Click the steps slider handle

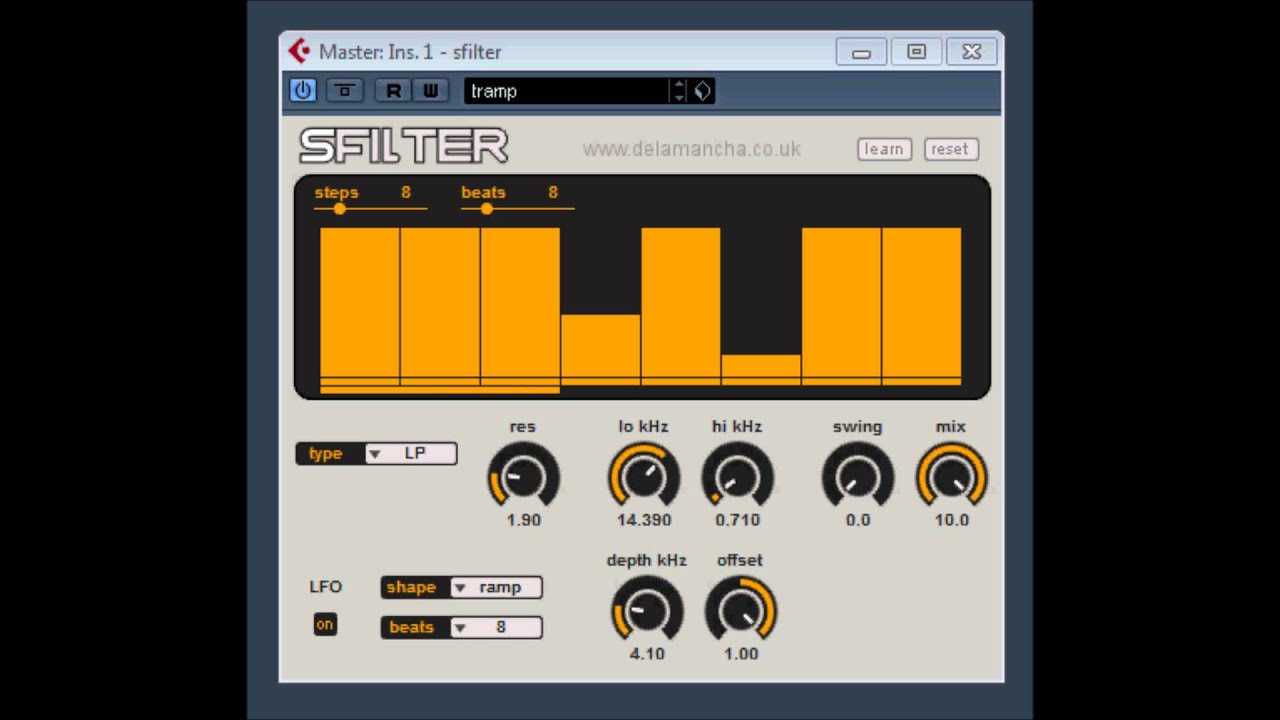point(340,208)
